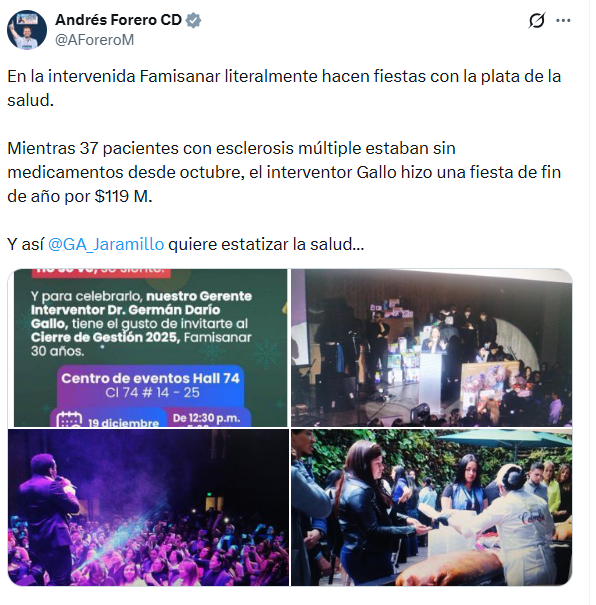Click the paragraph starting 'Mientras 37 pacientes'

click(x=284, y=172)
